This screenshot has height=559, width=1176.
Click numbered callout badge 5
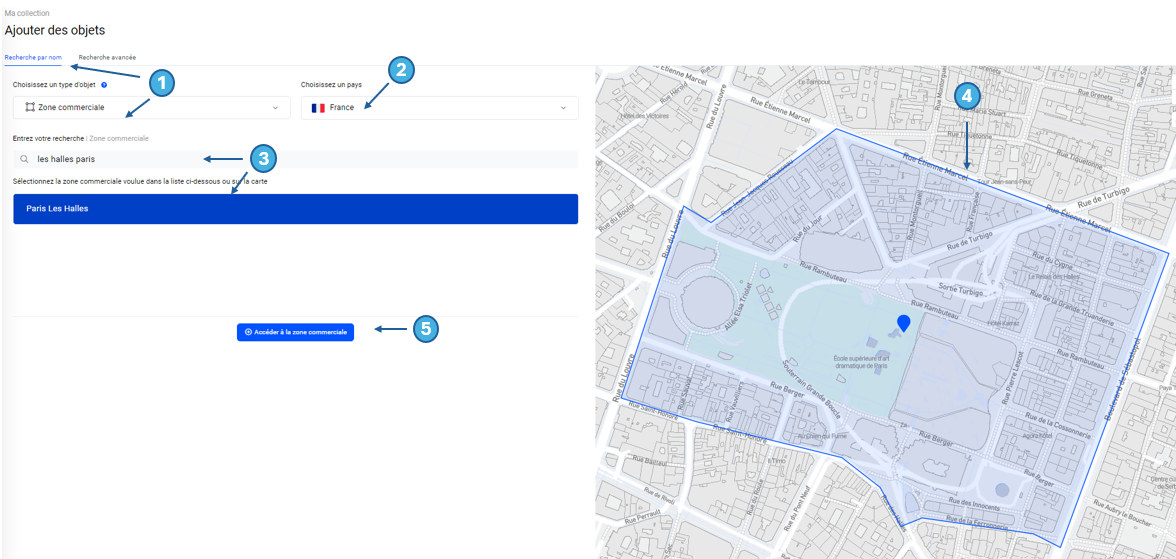426,328
